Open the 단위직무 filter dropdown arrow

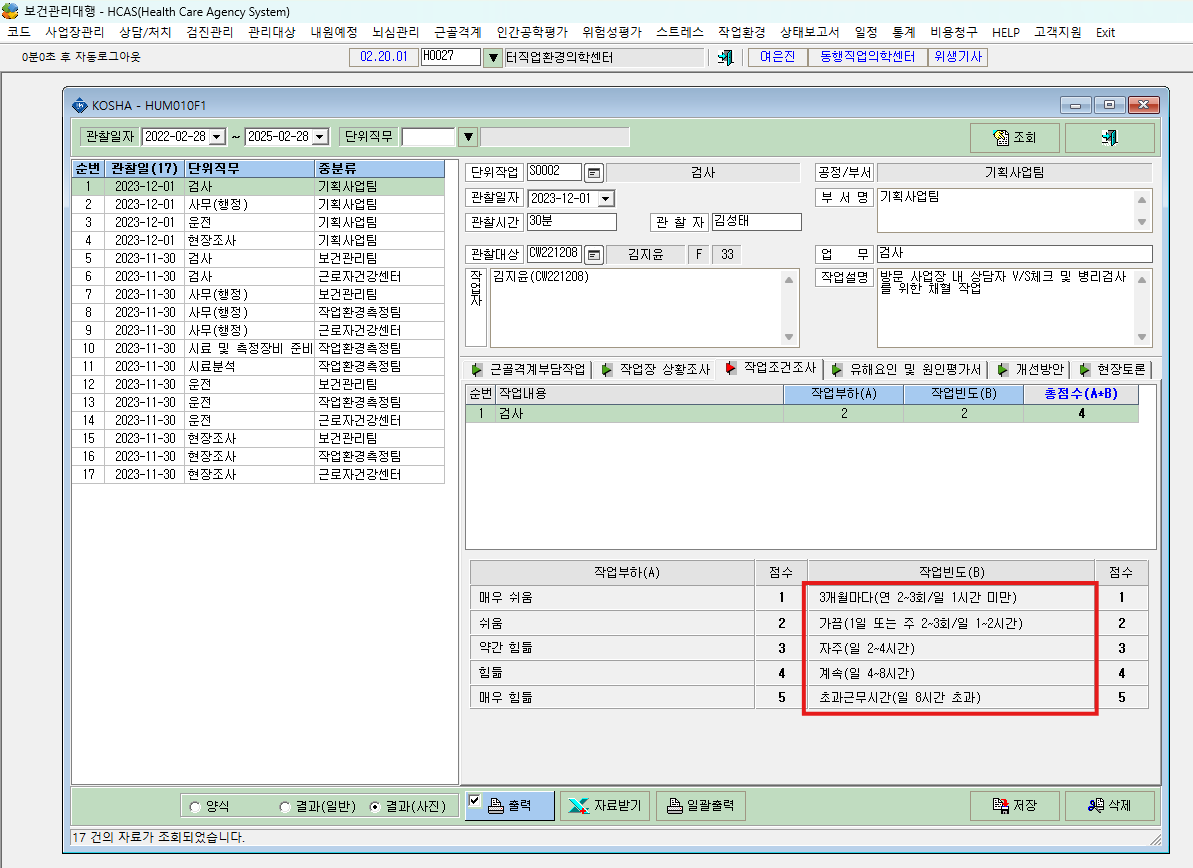(x=469, y=137)
